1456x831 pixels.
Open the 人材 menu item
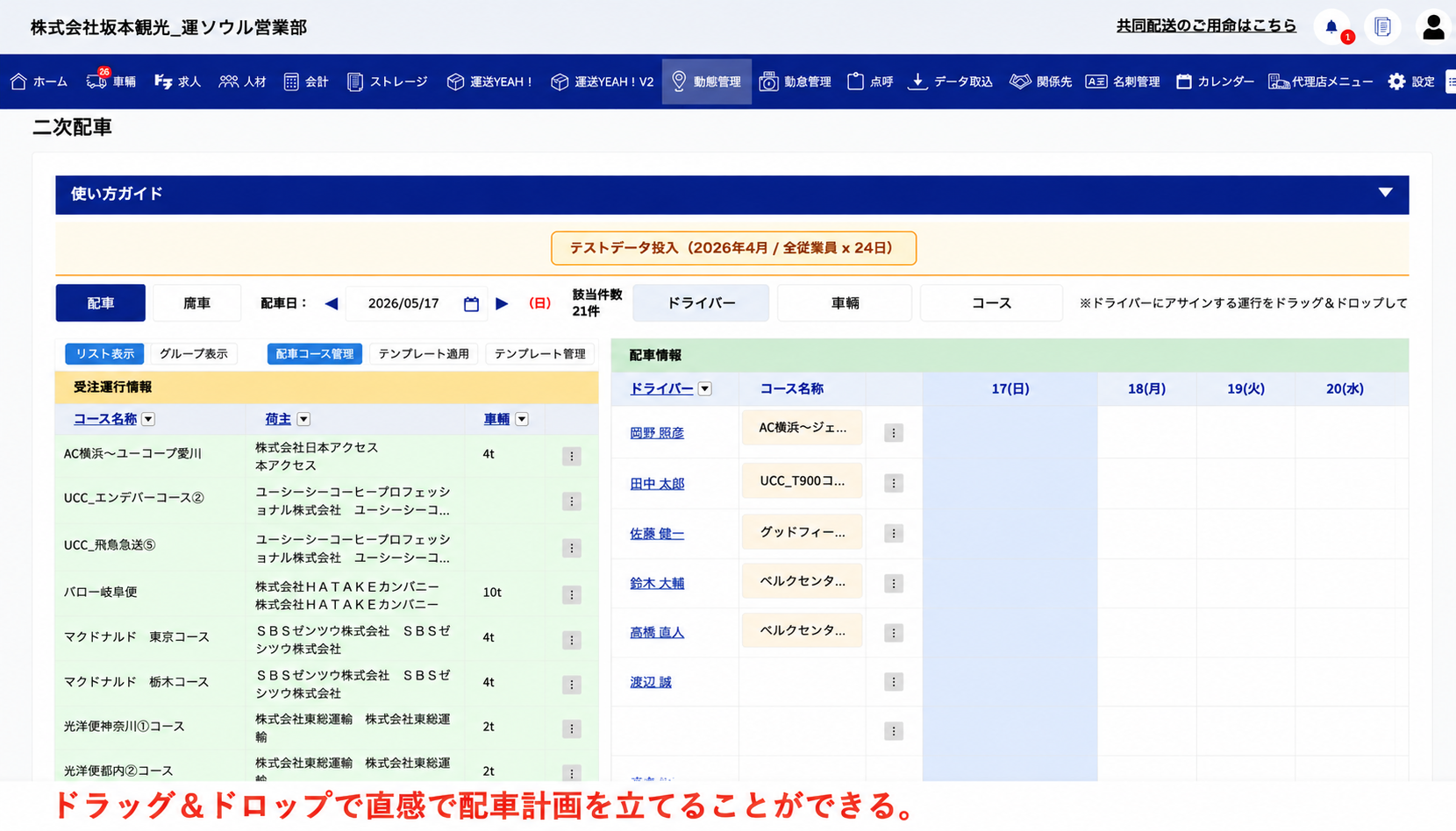243,82
